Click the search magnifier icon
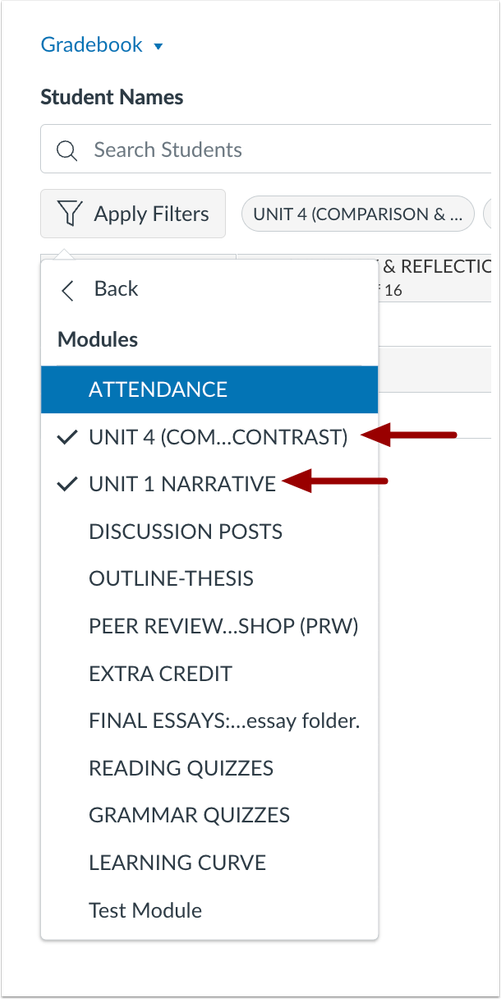Viewport: 501px width, 999px height. click(67, 150)
